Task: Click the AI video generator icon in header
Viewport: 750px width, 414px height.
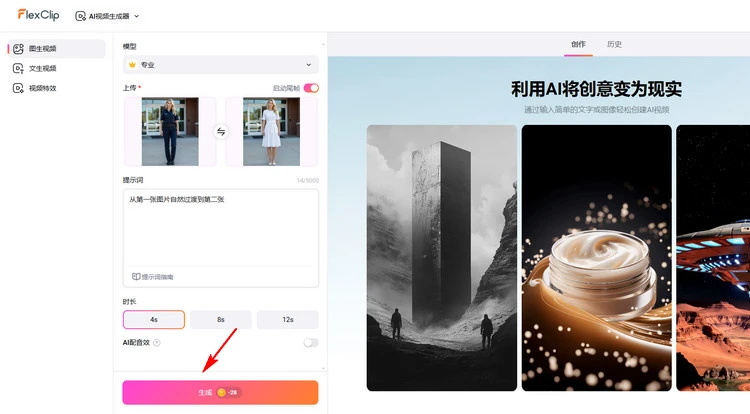Action: click(80, 16)
